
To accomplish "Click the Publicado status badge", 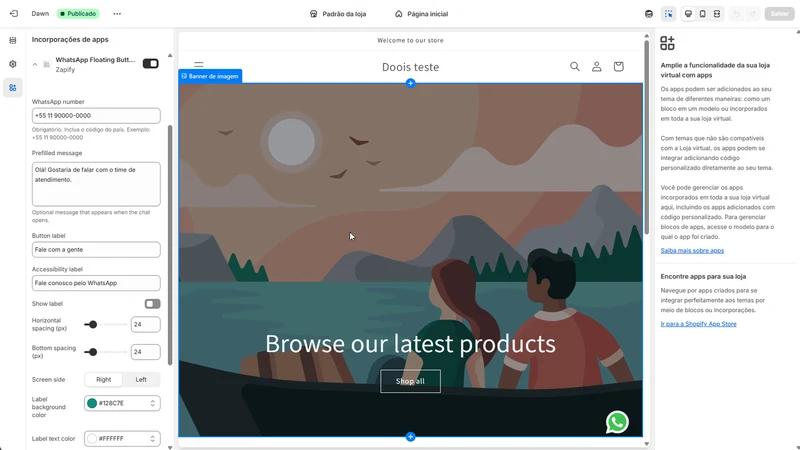I will (78, 14).
